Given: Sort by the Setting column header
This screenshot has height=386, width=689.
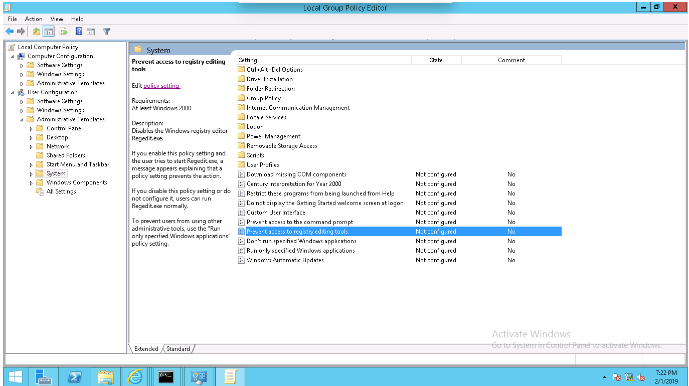Looking at the screenshot, I should tap(323, 60).
